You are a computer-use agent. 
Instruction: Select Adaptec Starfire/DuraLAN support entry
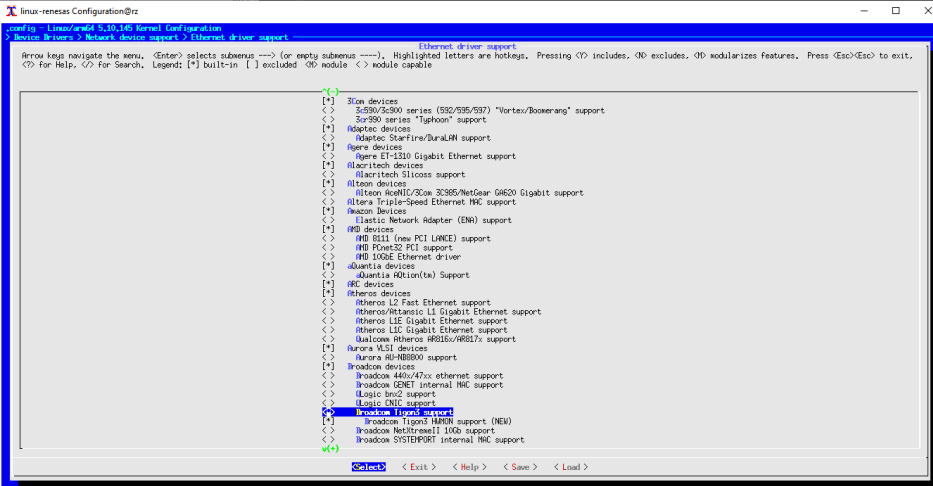point(423,138)
